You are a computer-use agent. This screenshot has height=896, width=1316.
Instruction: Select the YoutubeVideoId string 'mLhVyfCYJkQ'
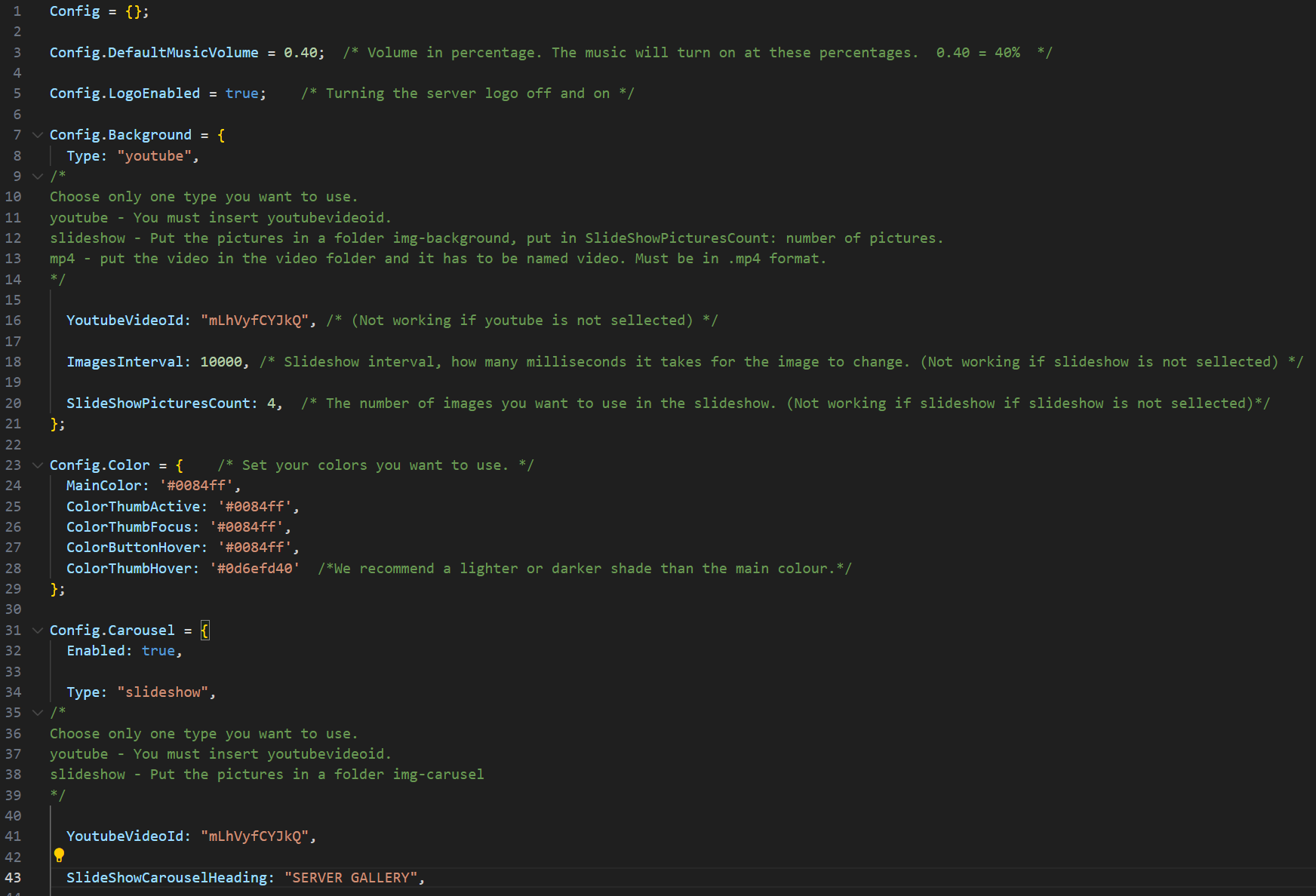[x=257, y=320]
